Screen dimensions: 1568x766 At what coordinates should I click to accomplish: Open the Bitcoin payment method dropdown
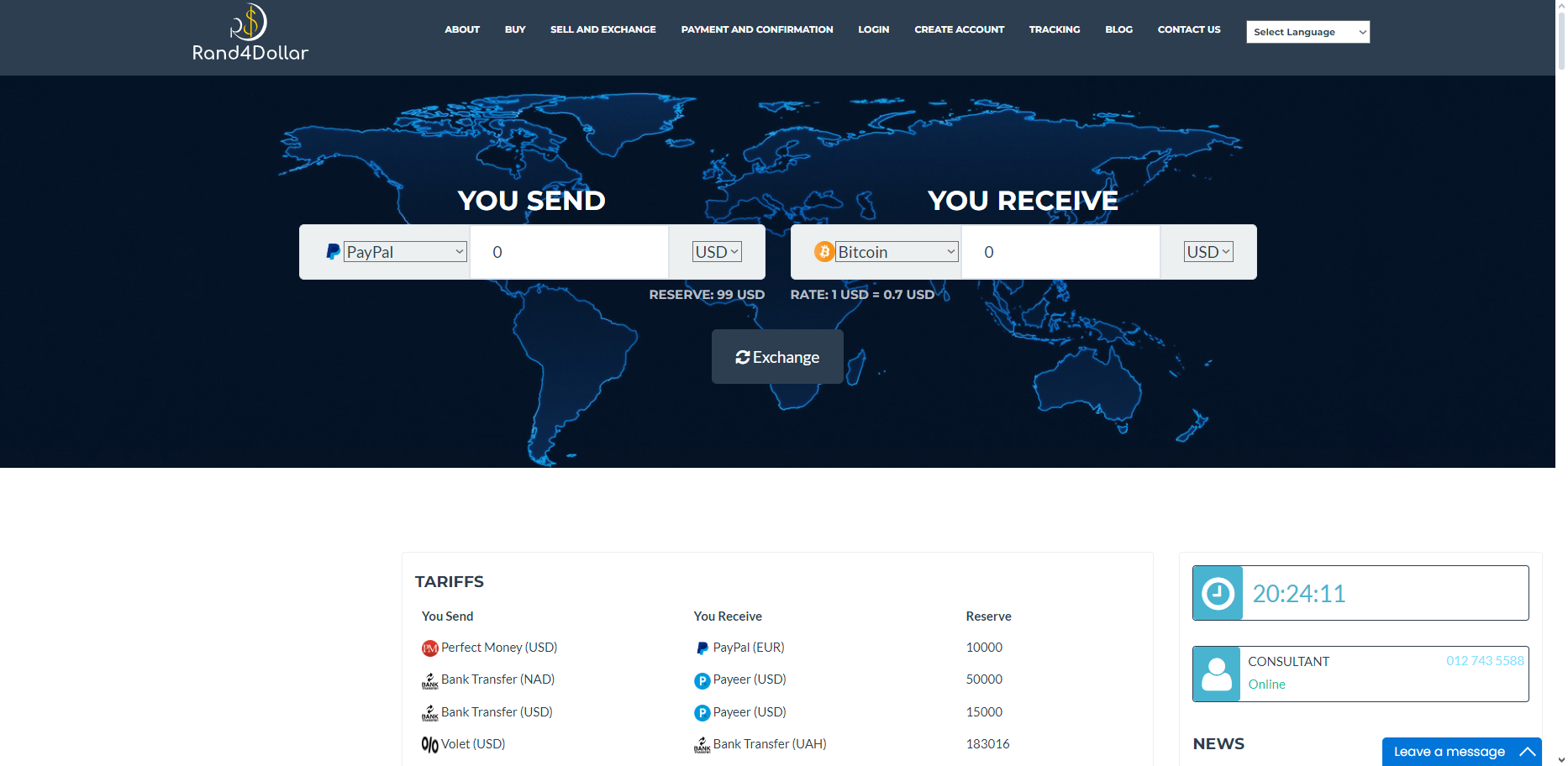[897, 252]
